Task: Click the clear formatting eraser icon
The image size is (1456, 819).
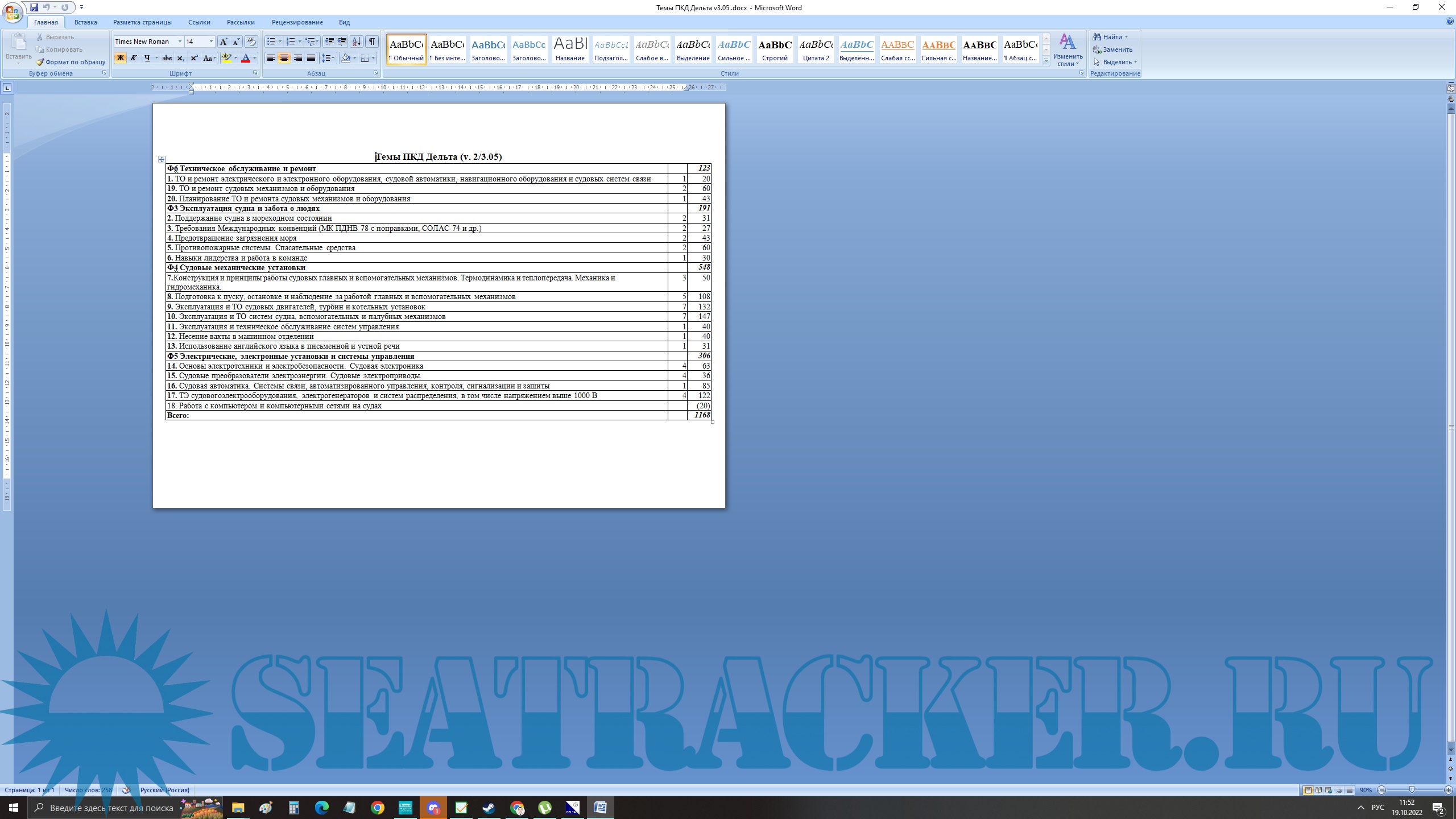Action: 251,42
